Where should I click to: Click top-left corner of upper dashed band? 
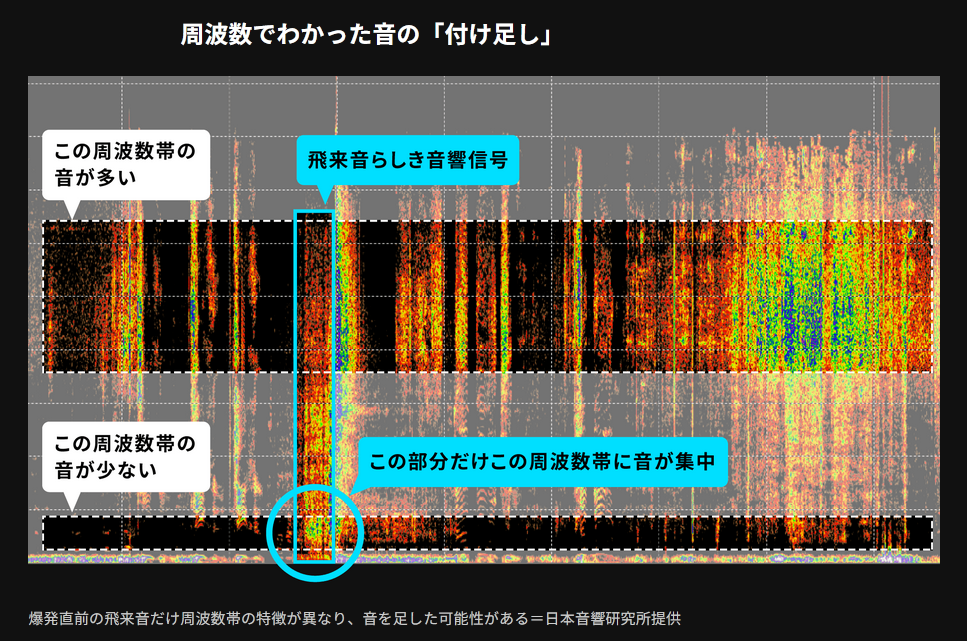pyautogui.click(x=44, y=222)
